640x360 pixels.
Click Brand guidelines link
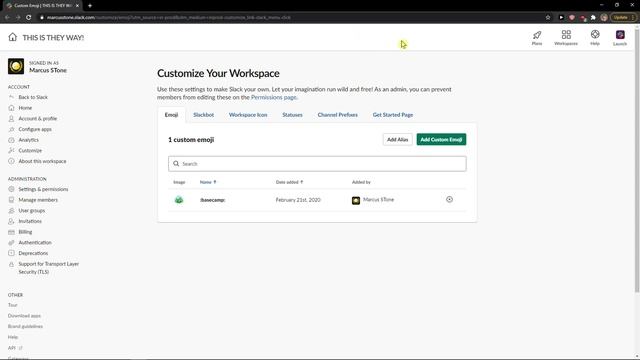(x=25, y=326)
